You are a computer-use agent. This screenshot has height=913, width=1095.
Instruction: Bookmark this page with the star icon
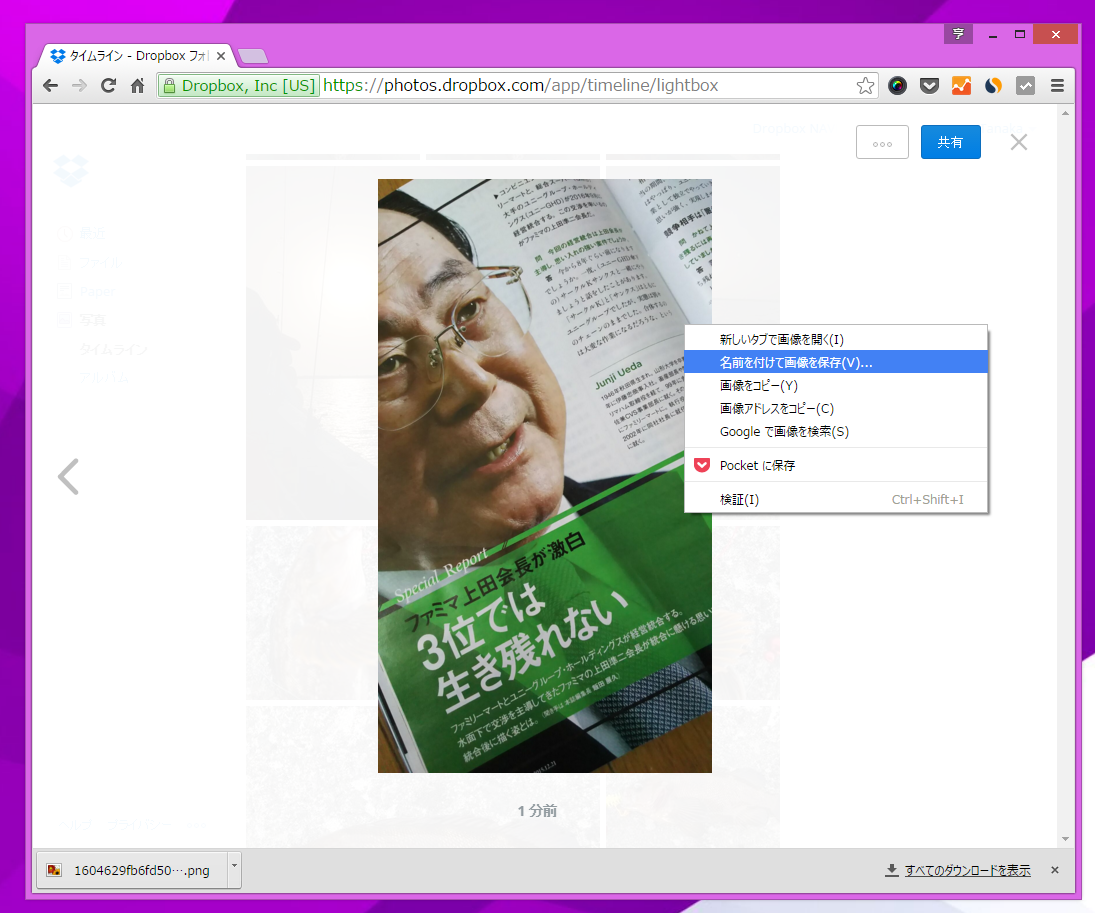pos(865,86)
